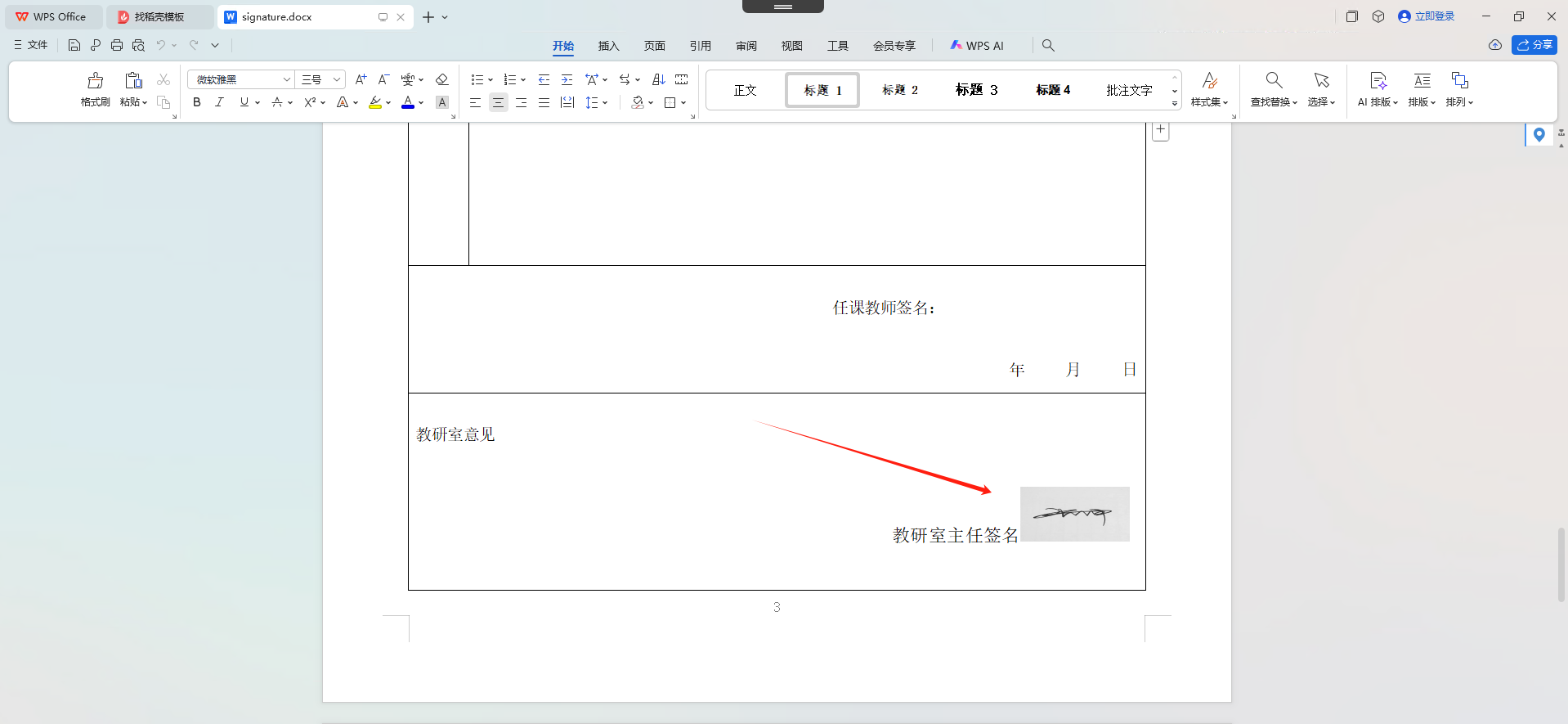Click the search magnifier icon in tab bar
The image size is (1568, 724).
click(x=1048, y=46)
